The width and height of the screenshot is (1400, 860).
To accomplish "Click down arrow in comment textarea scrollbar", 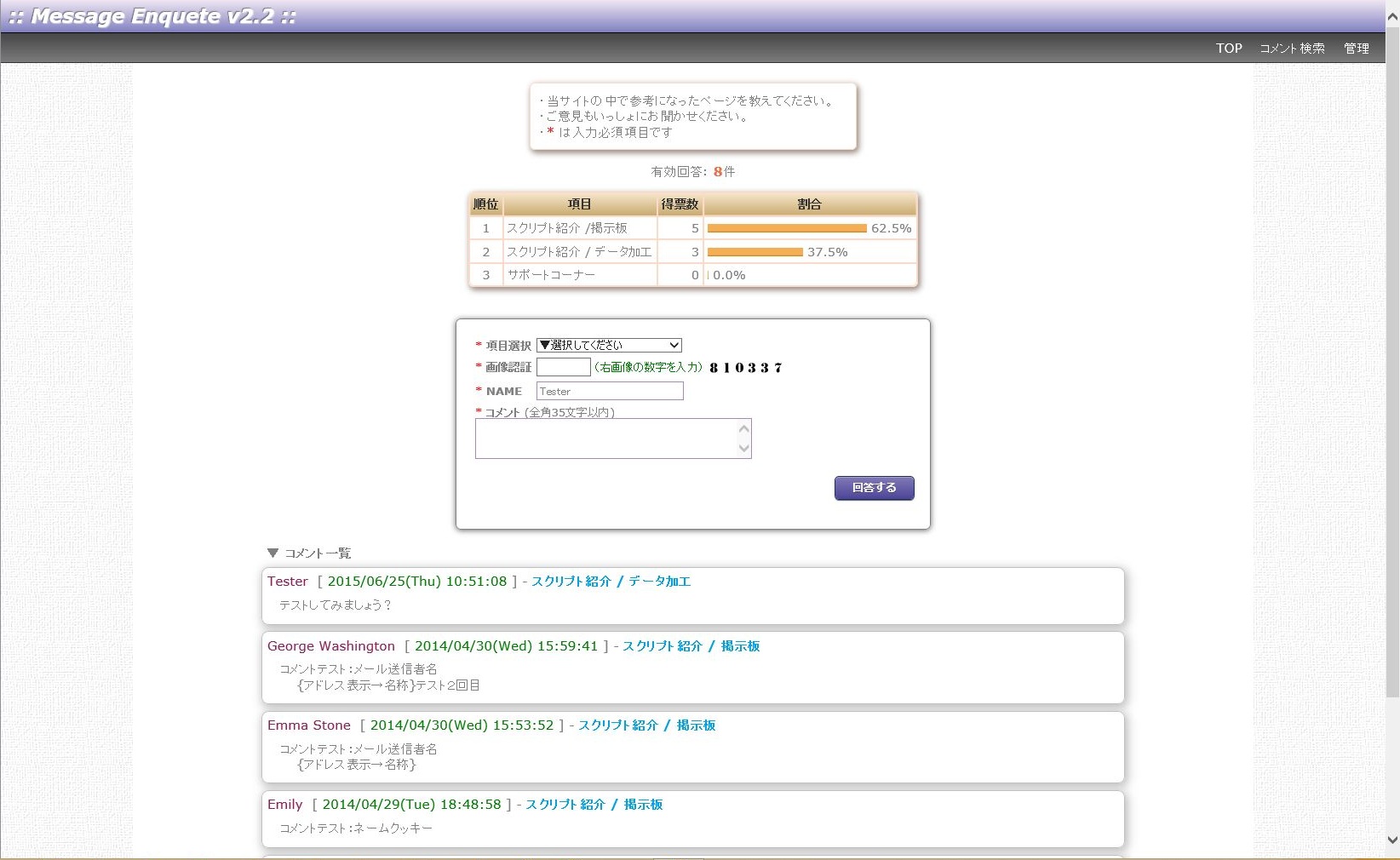I will [743, 449].
